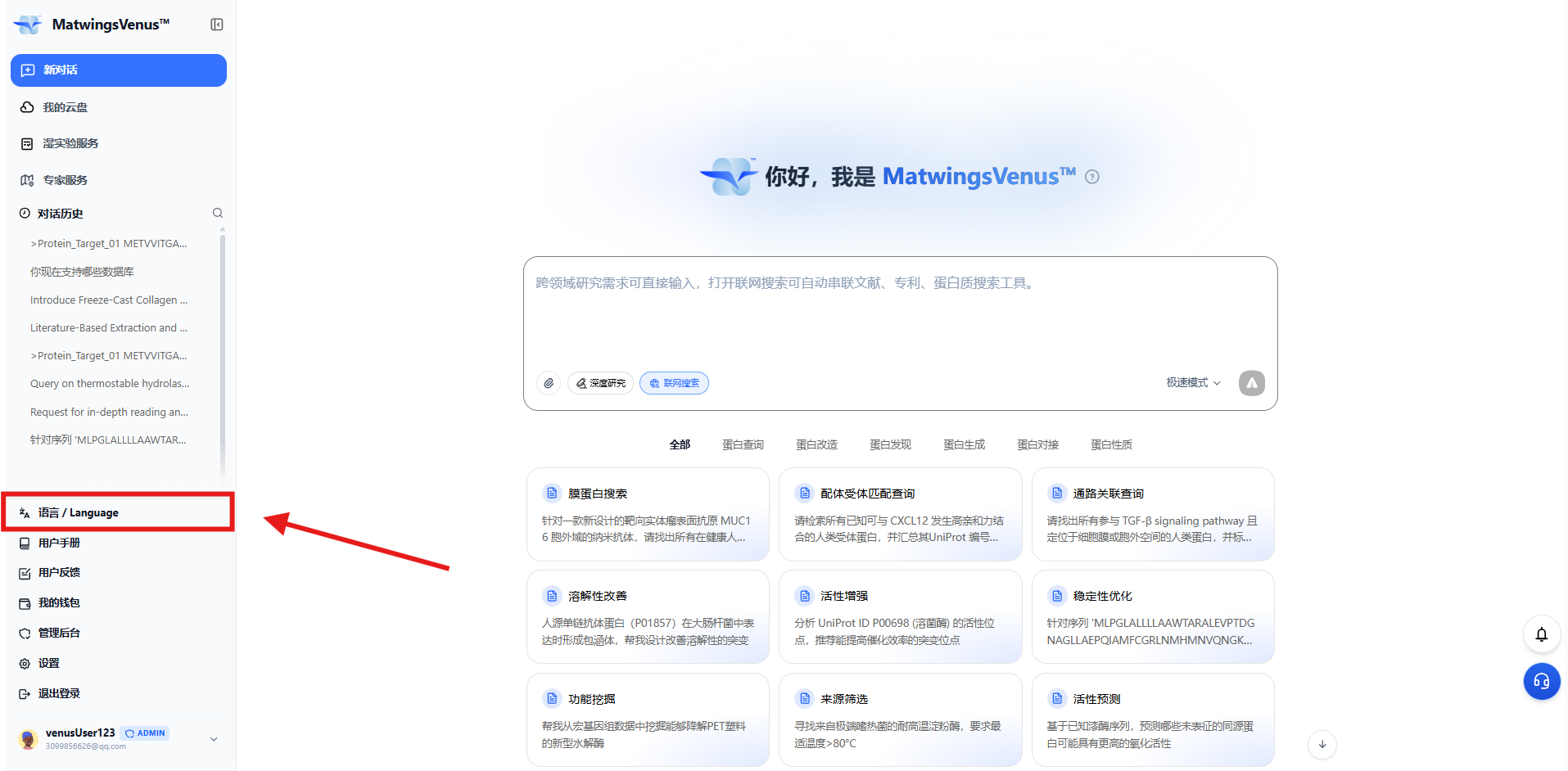This screenshot has height=771, width=1568.
Task: Open 专家服务 expert services
Action: (119, 180)
